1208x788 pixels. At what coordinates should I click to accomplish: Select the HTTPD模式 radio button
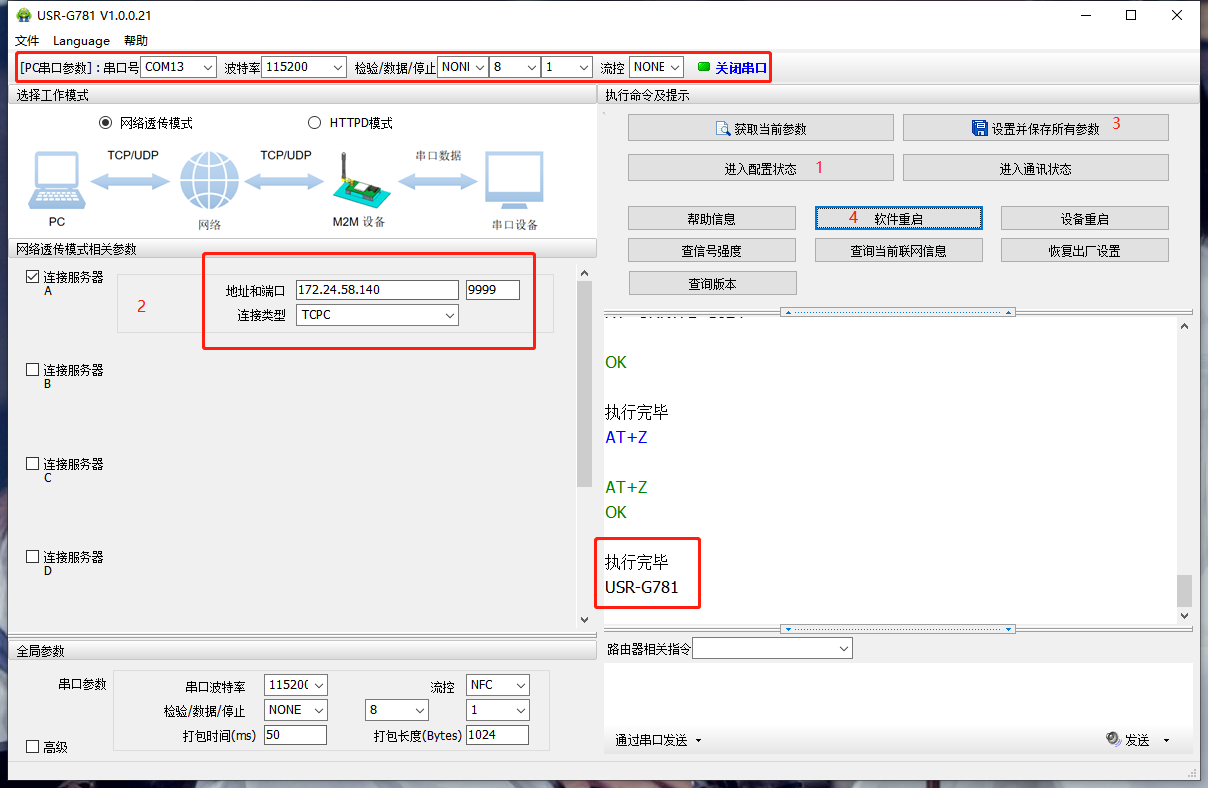[315, 123]
